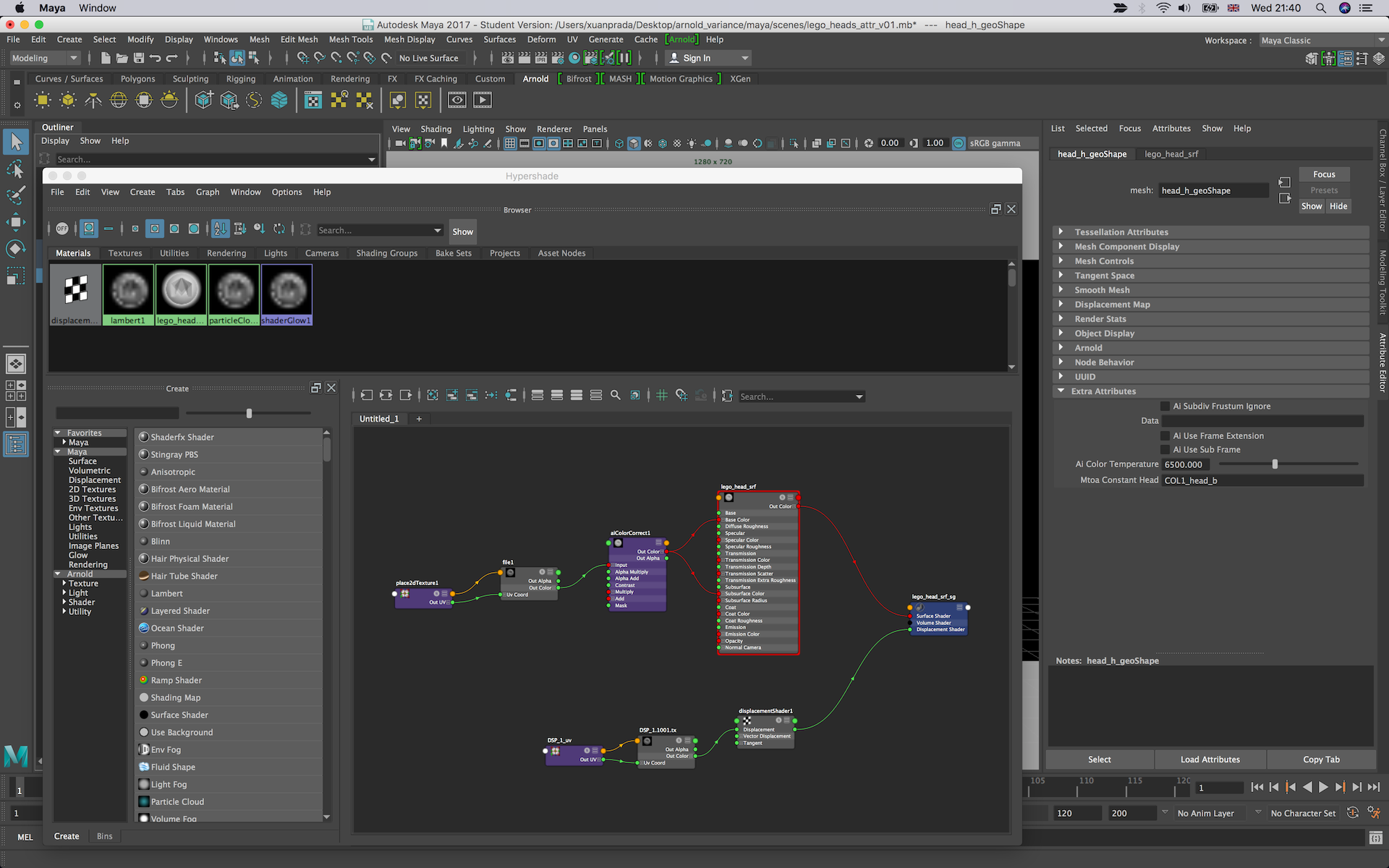Screen dimensions: 1389x868
Task: Toggle the node editor grid icon
Action: 661,396
